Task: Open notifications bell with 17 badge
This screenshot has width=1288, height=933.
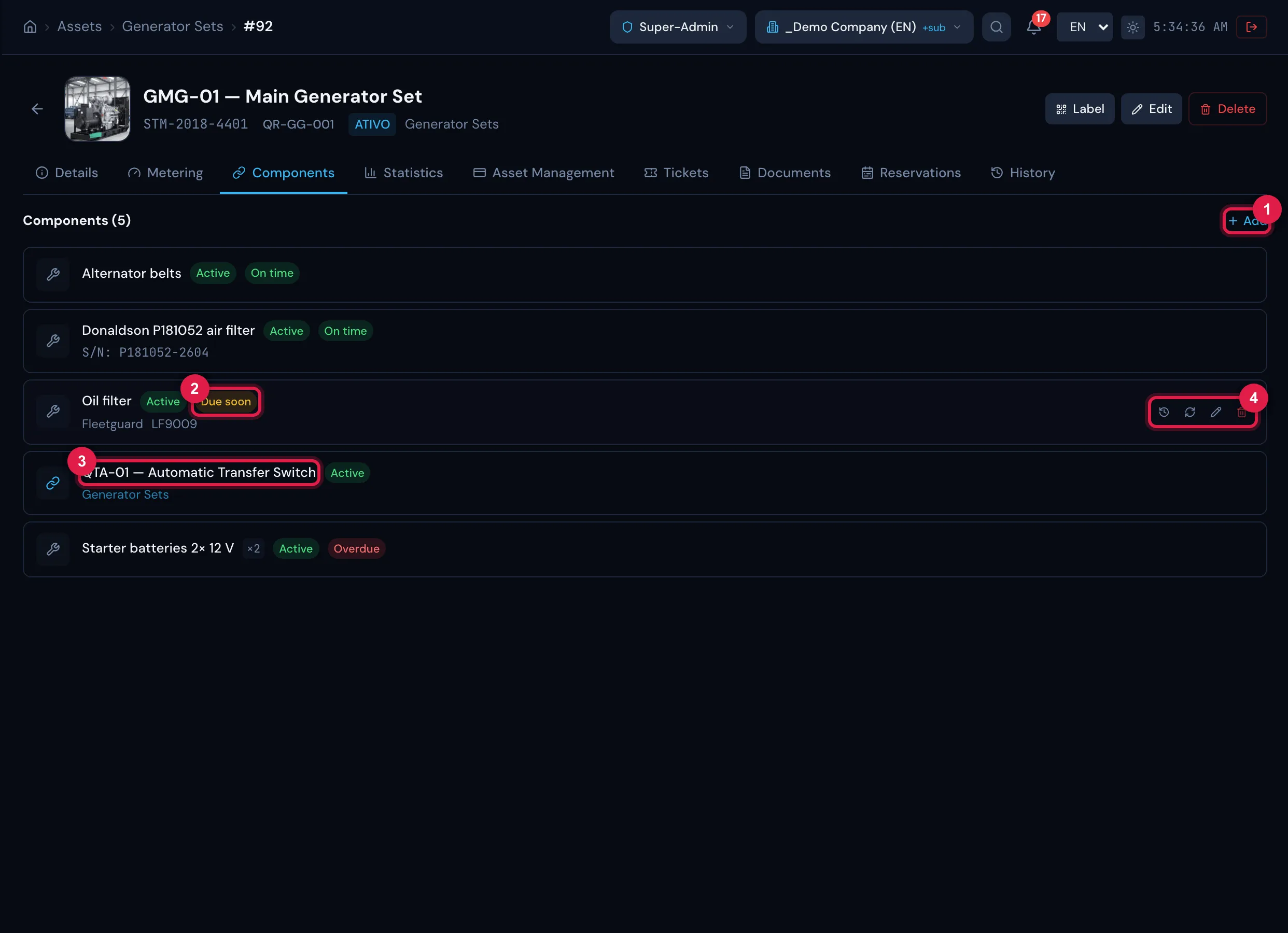Action: coord(1033,26)
